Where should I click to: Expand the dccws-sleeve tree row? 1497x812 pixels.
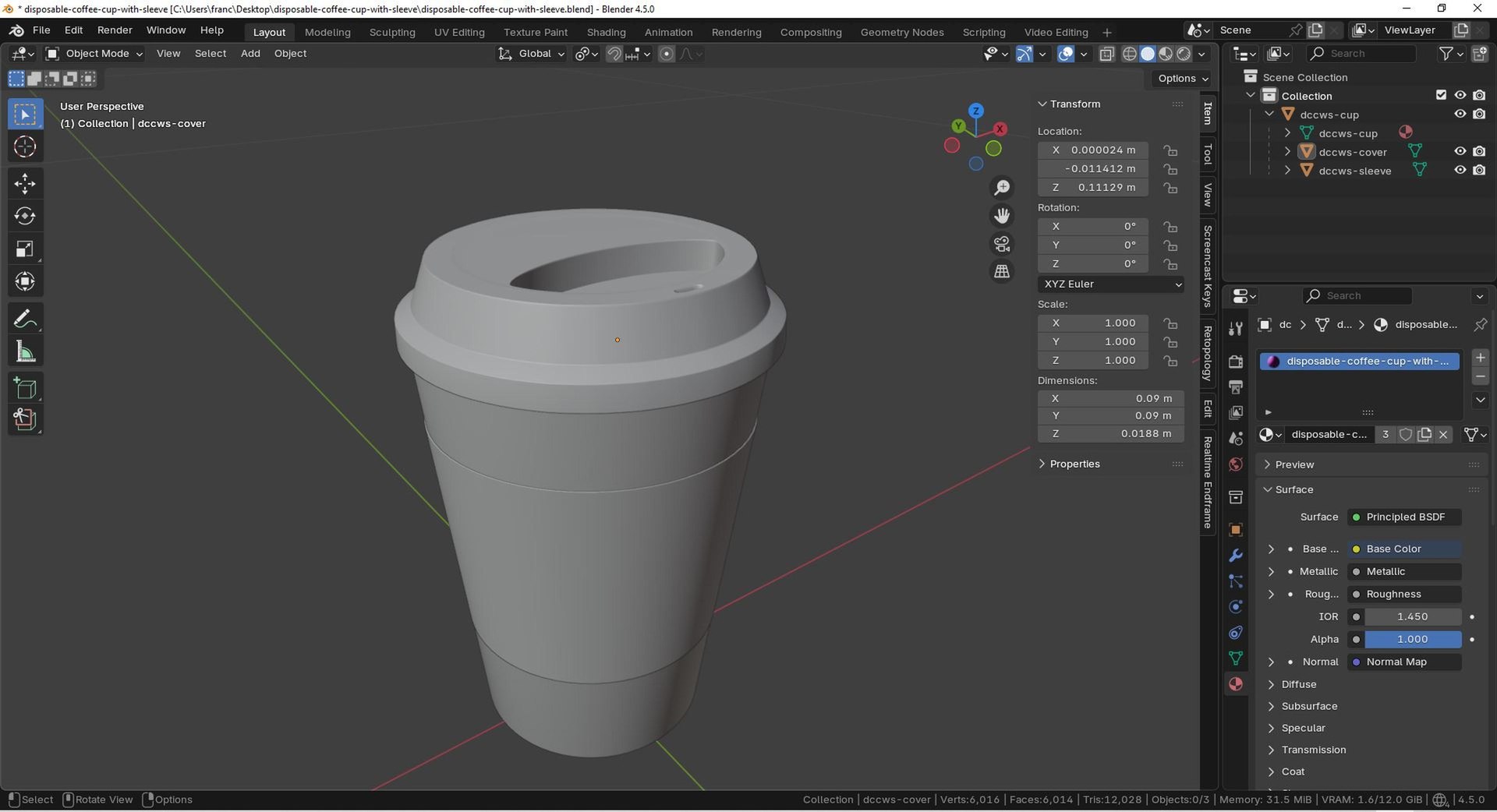pyautogui.click(x=1287, y=170)
